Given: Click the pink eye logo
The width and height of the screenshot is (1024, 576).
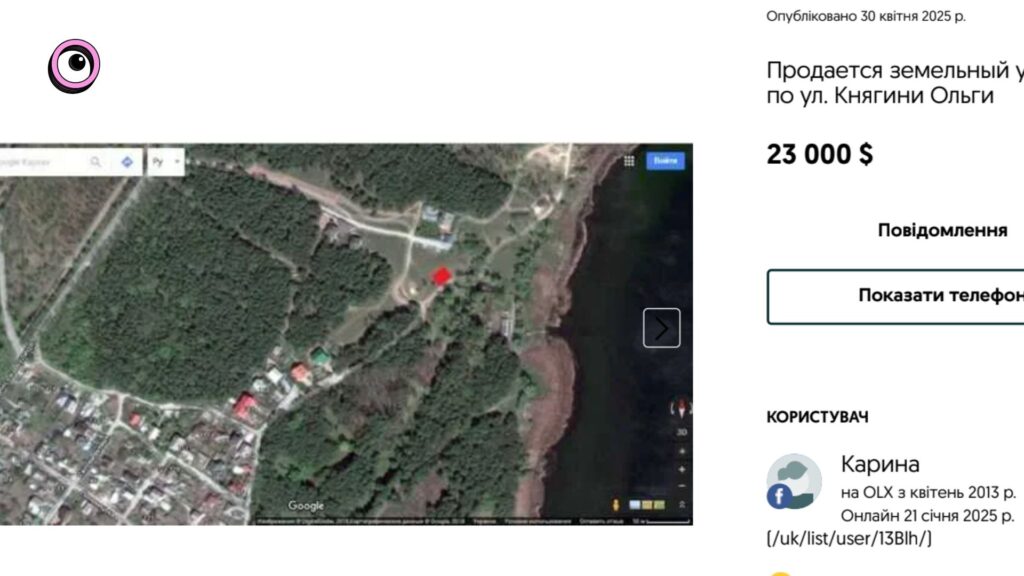Looking at the screenshot, I should 74,66.
